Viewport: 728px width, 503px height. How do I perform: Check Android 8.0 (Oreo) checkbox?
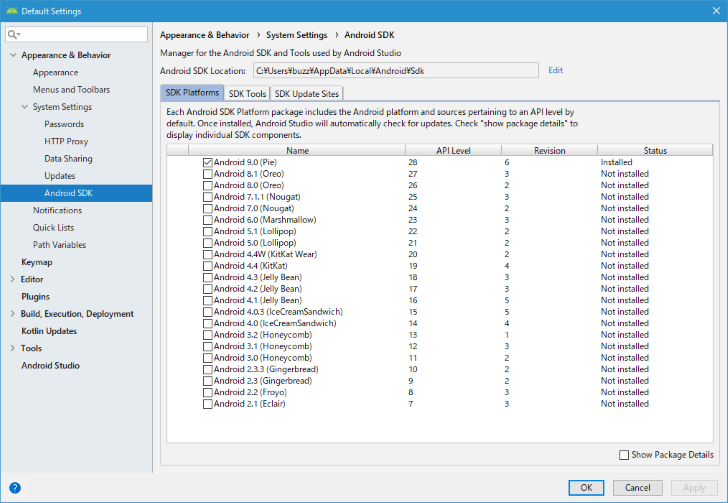208,185
